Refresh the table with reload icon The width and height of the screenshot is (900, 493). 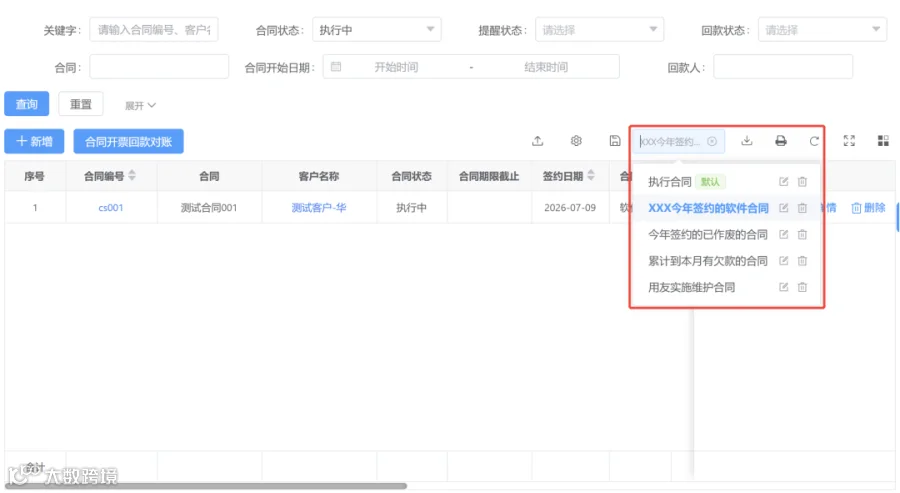(x=814, y=141)
